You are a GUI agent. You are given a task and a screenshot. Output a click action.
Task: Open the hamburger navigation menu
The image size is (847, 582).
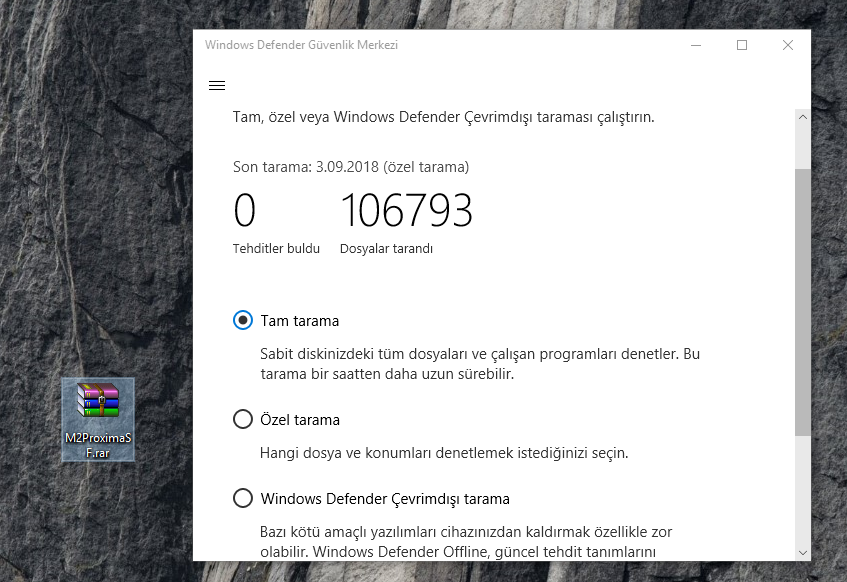pos(217,85)
